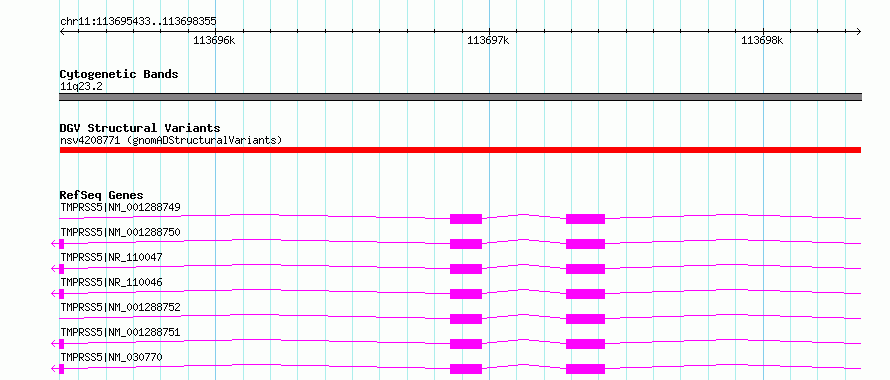The height and width of the screenshot is (380, 890).
Task: Click the 113698k ruler tick label
Action: tap(762, 40)
